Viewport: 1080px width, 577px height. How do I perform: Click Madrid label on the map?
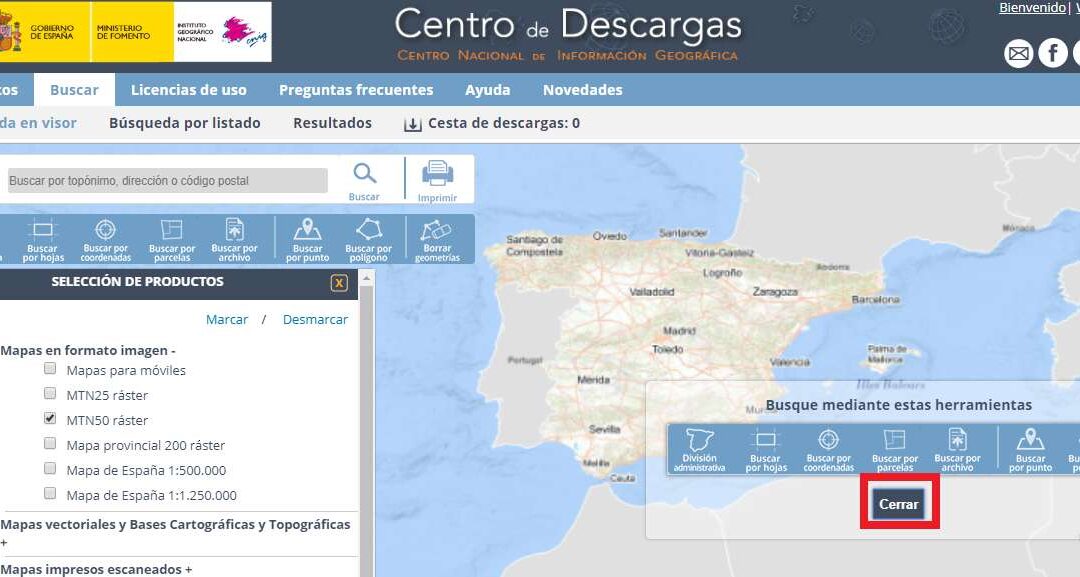(679, 331)
